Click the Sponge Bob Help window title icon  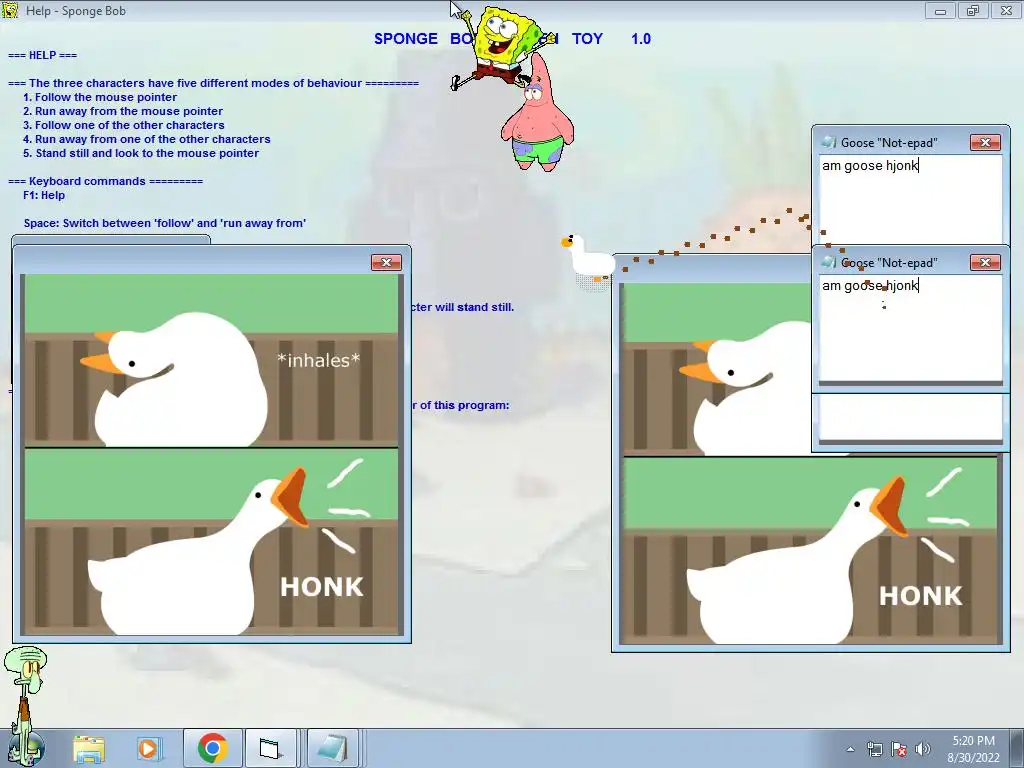(x=10, y=10)
